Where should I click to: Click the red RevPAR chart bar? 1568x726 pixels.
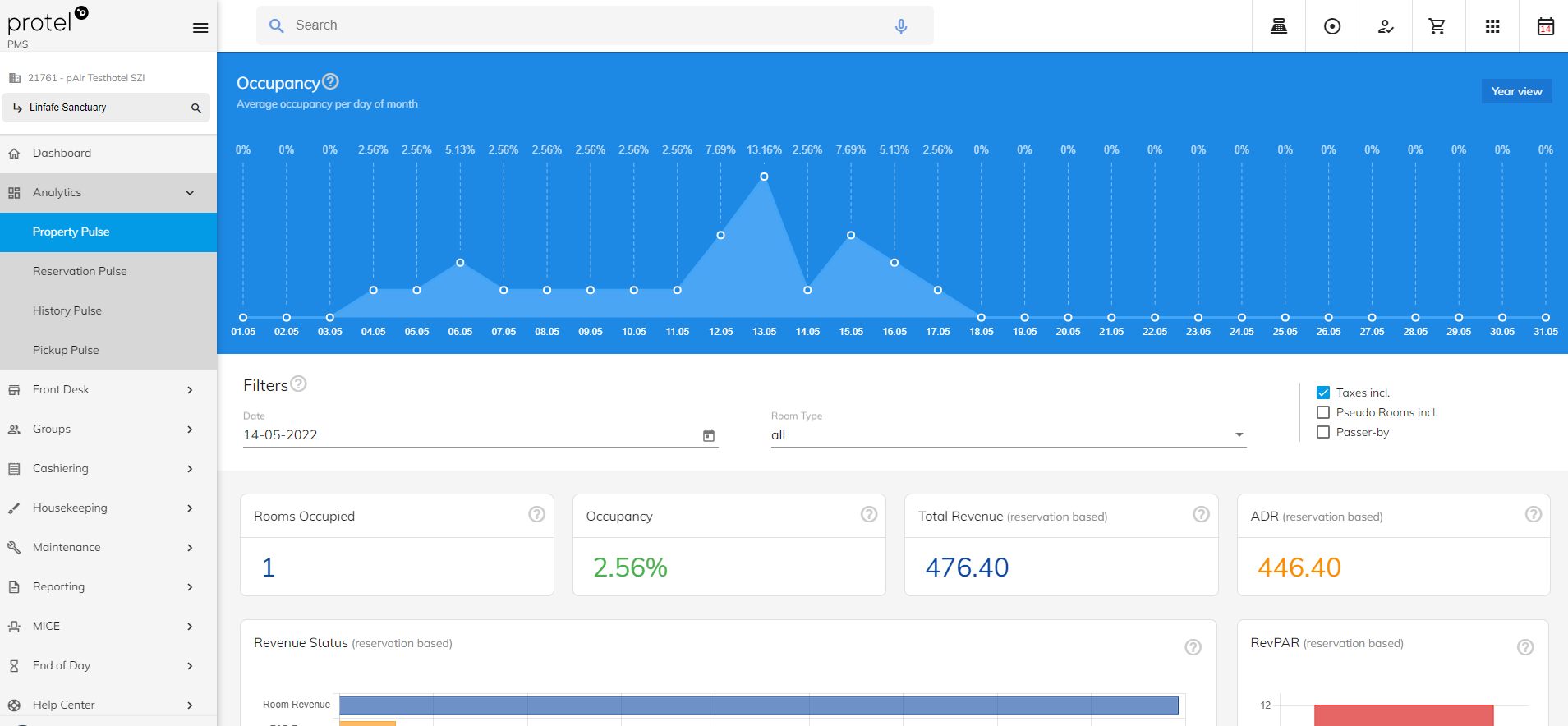pyautogui.click(x=1404, y=715)
